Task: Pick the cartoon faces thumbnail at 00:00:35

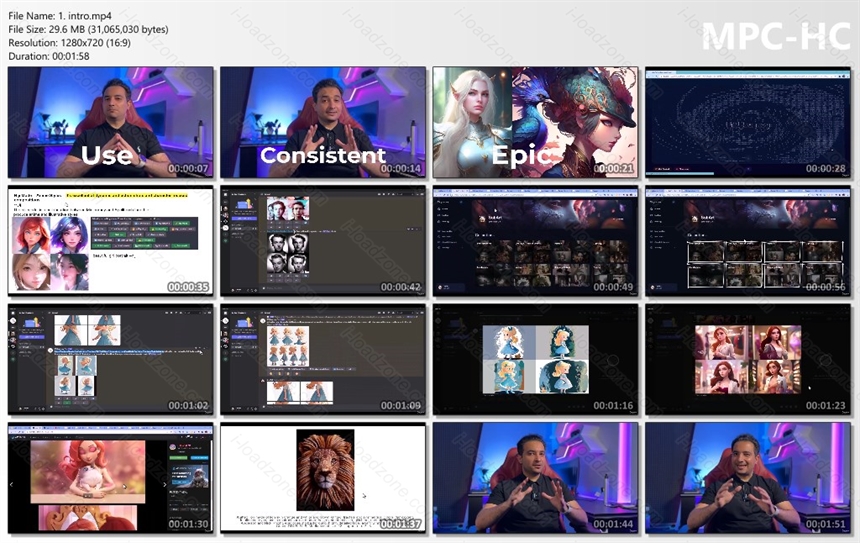Action: (x=111, y=241)
